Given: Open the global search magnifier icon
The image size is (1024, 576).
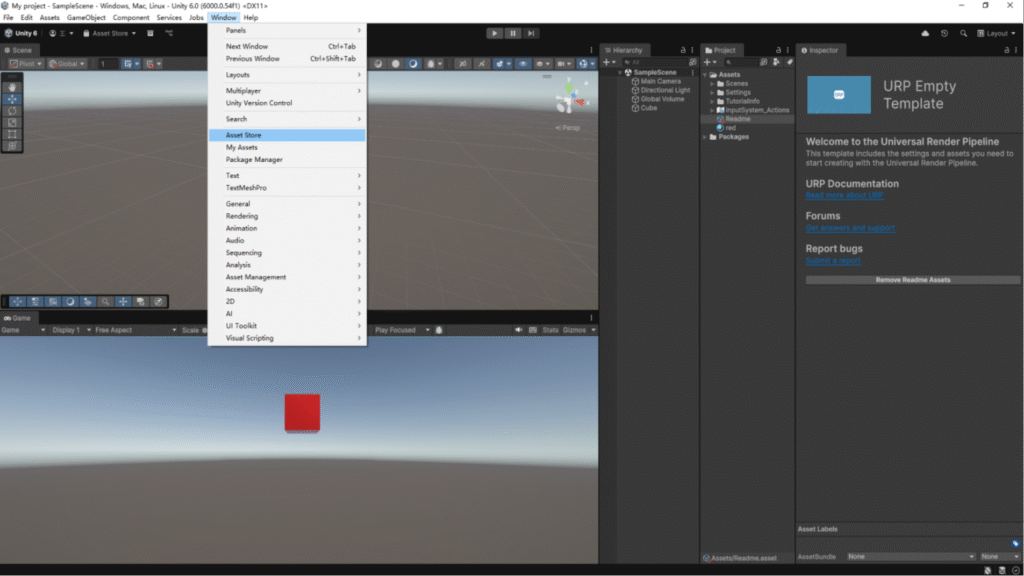Looking at the screenshot, I should click(x=963, y=33).
